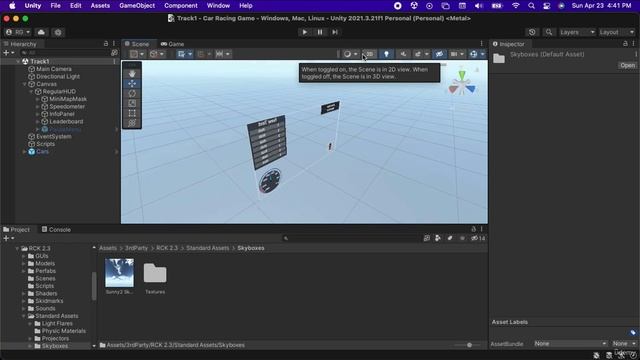The width and height of the screenshot is (640, 360).
Task: Open the Textures folder icon
Action: point(155,273)
